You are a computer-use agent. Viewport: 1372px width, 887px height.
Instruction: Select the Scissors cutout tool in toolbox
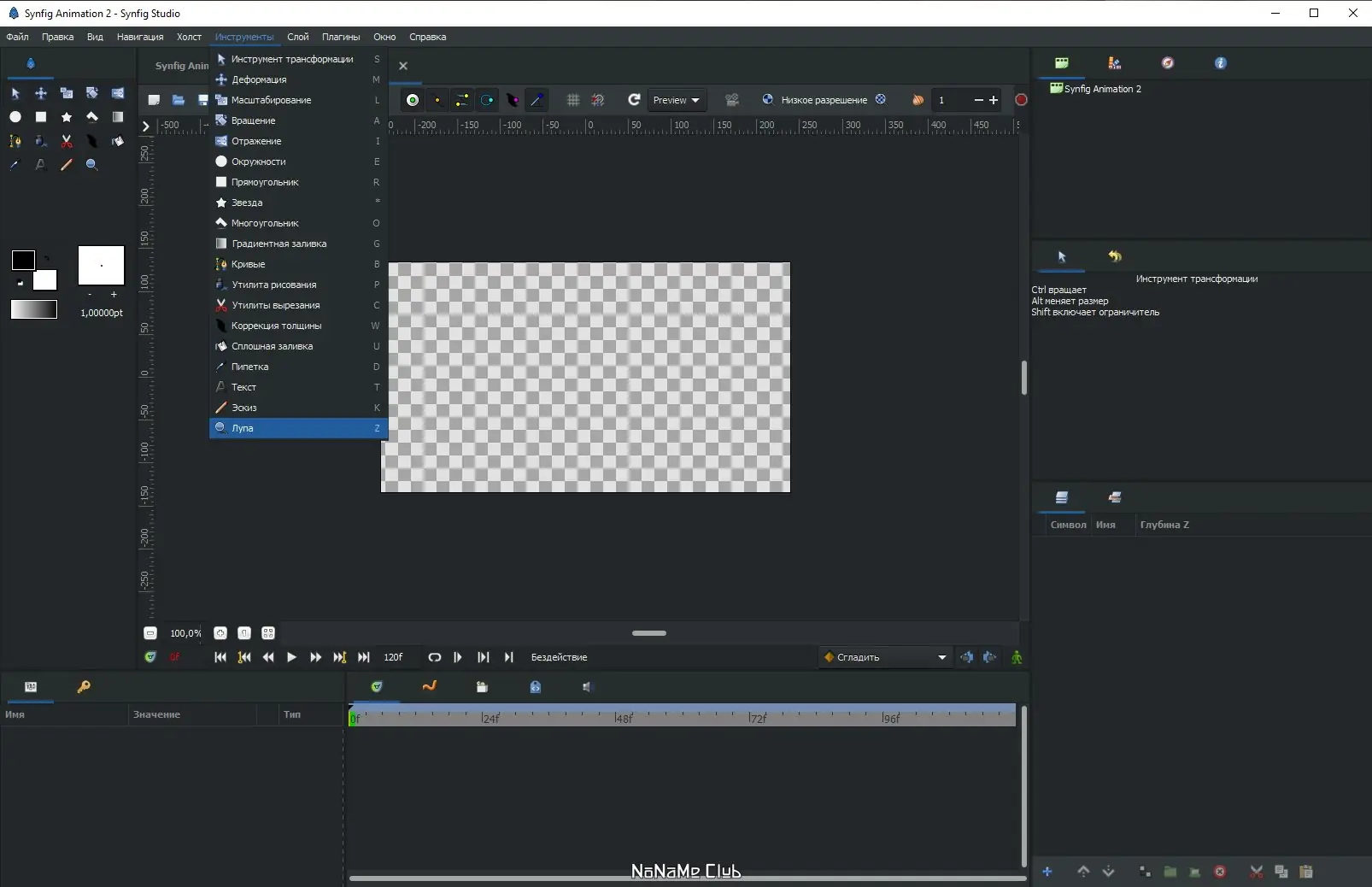tap(67, 141)
